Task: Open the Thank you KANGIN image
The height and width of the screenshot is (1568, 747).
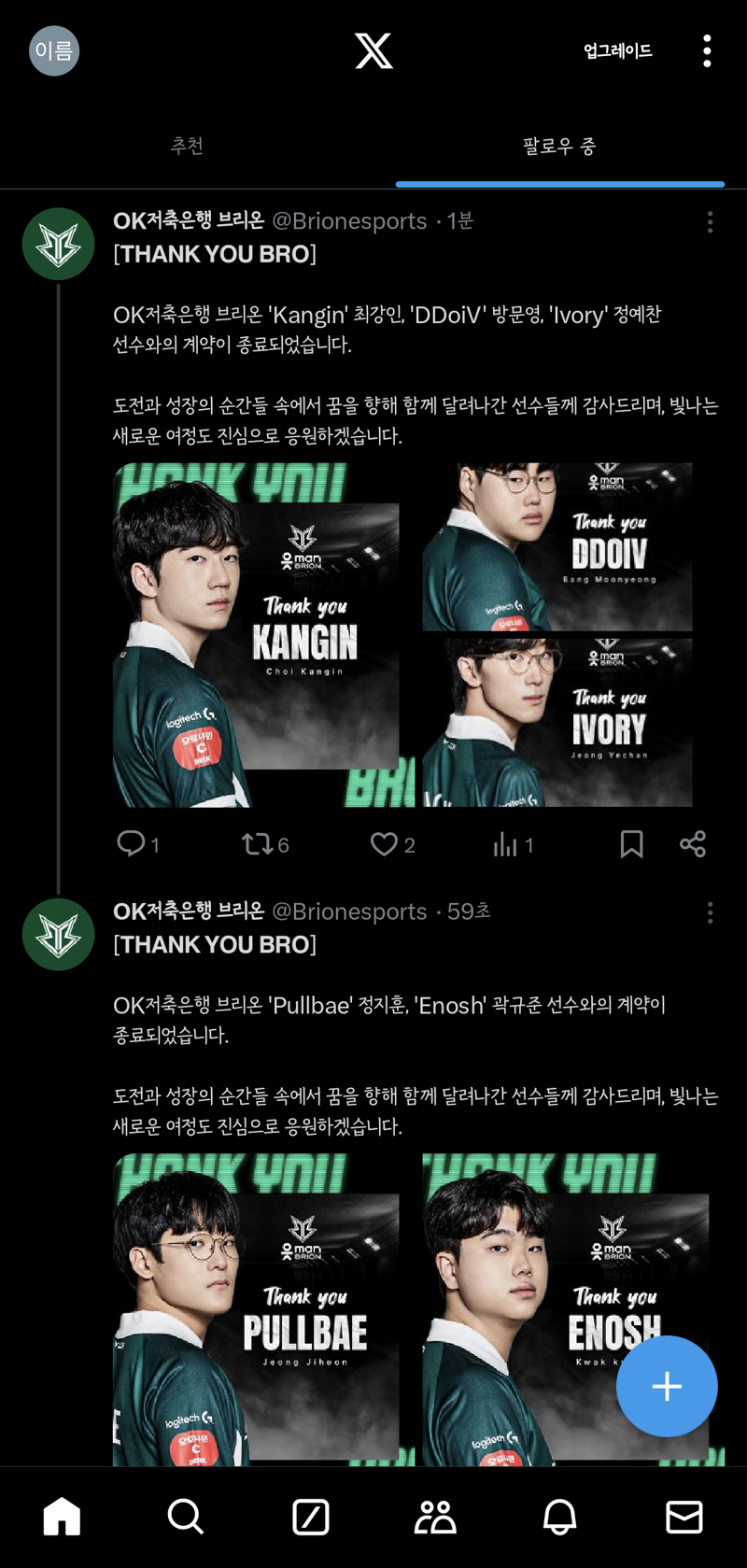Action: click(x=264, y=635)
